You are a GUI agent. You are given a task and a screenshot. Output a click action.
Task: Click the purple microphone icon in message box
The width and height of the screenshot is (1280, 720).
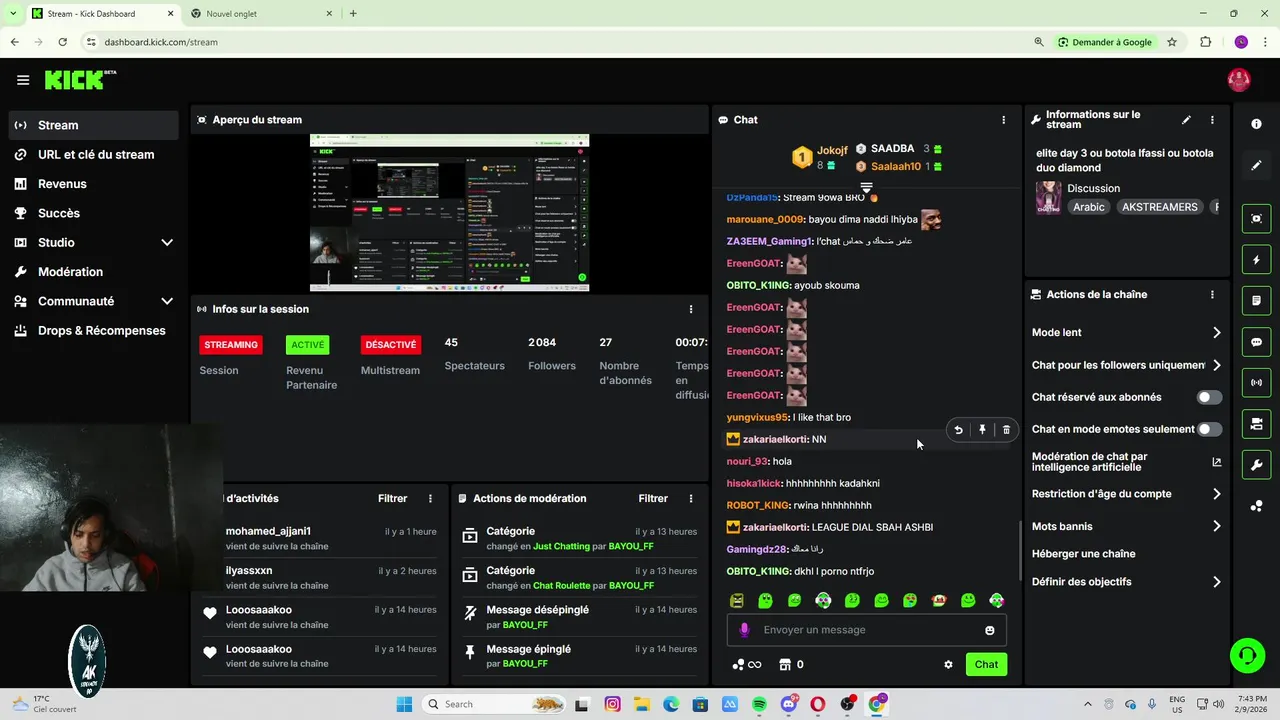744,630
